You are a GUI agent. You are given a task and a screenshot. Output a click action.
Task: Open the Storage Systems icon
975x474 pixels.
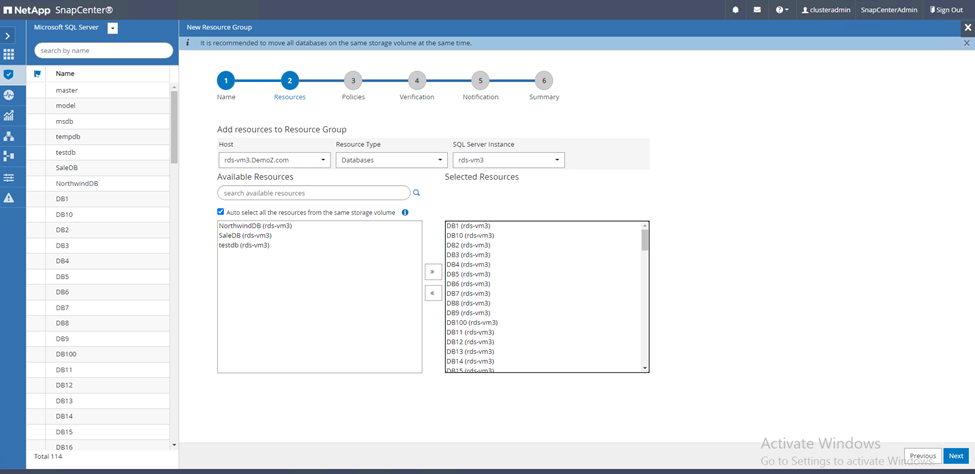(x=8, y=156)
